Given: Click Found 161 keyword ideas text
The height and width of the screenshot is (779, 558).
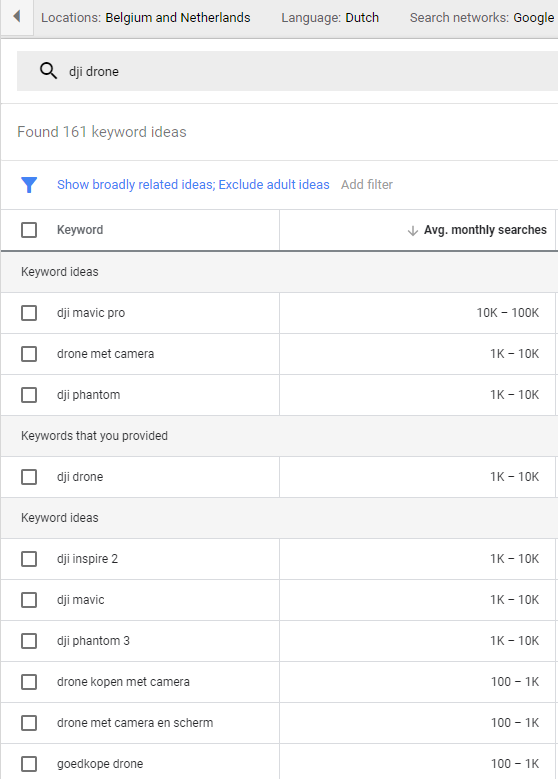Looking at the screenshot, I should coord(102,132).
